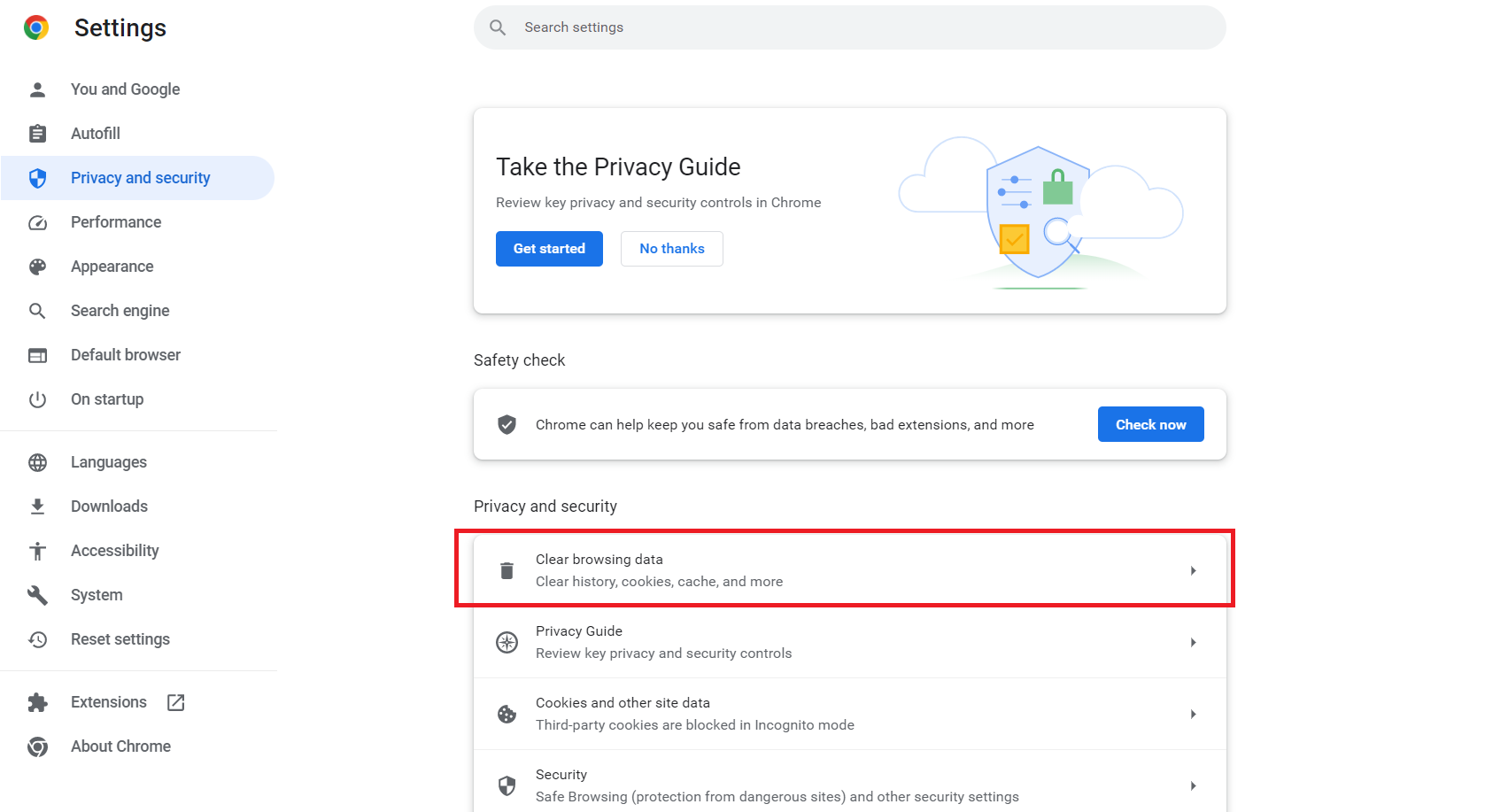Click the external link icon beside Extensions
The height and width of the screenshot is (812, 1485).
click(x=175, y=702)
